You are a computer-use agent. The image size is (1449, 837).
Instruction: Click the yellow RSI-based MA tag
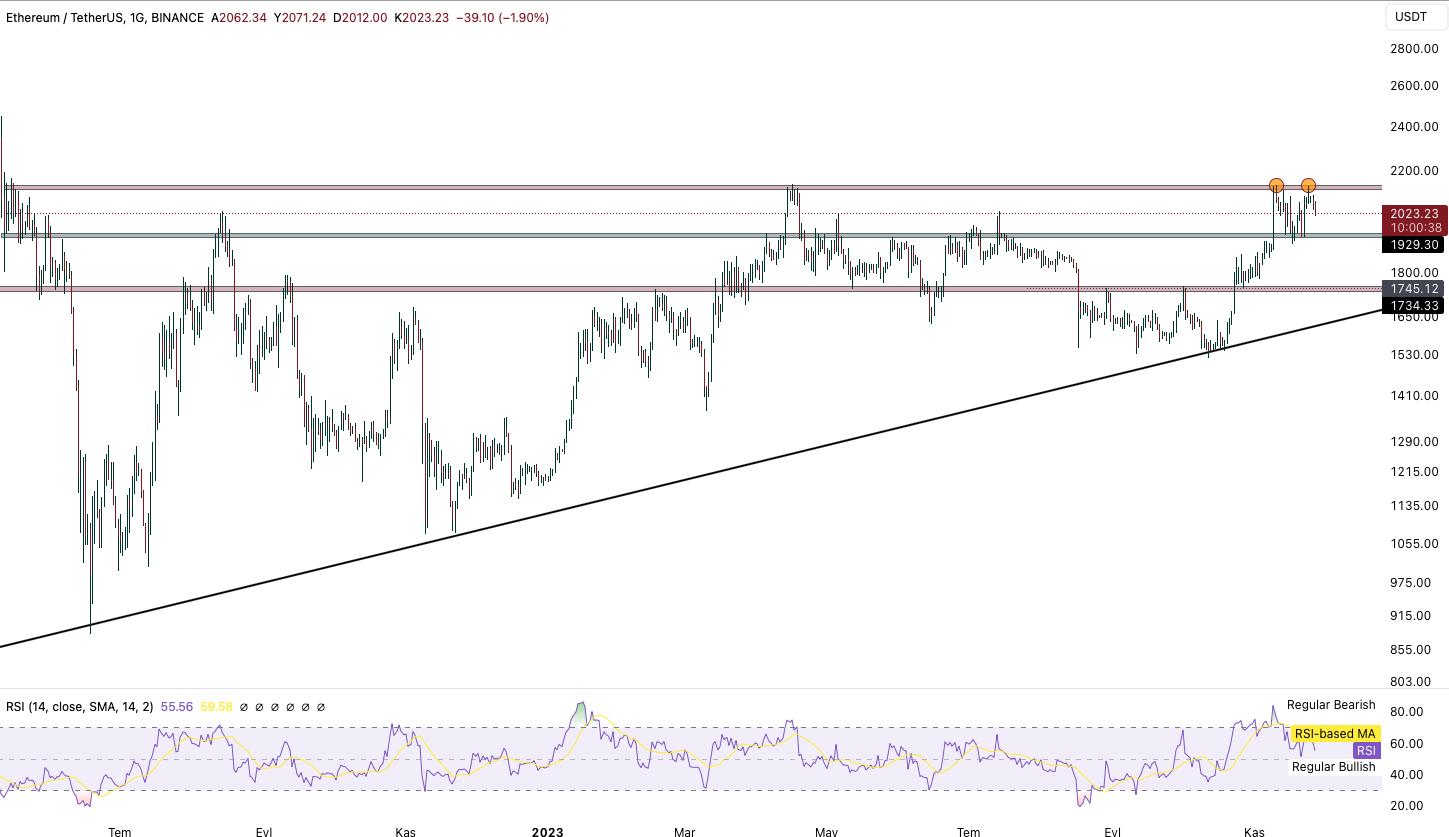tap(1335, 734)
